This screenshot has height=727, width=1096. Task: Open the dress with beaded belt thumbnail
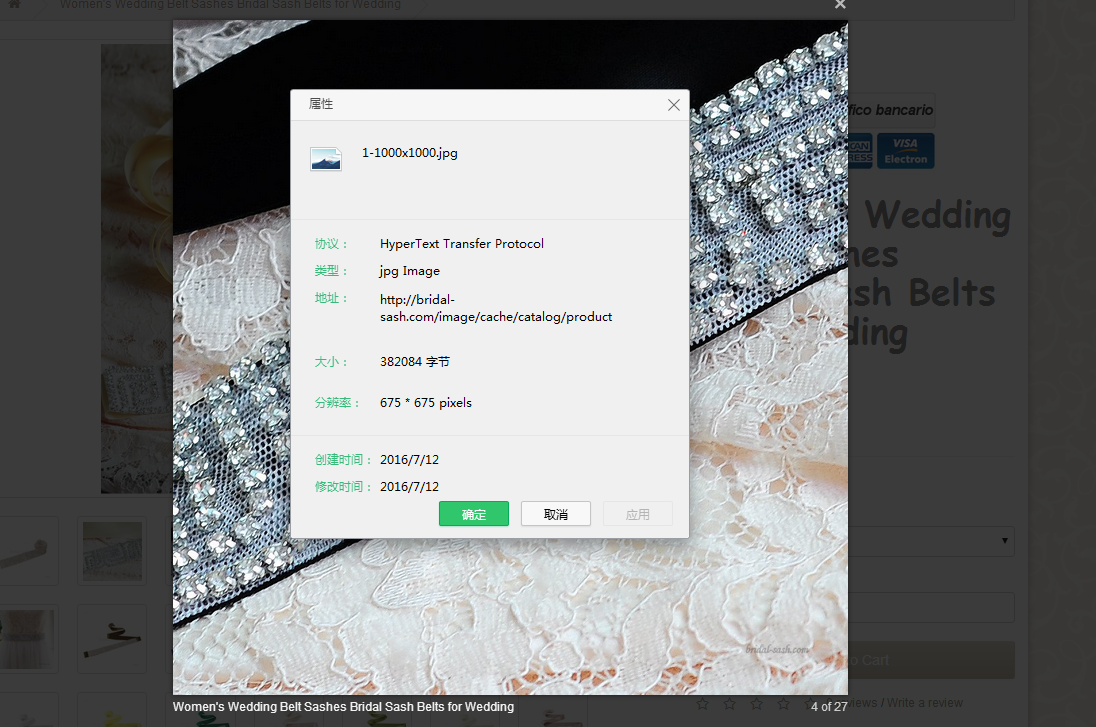pos(28,639)
